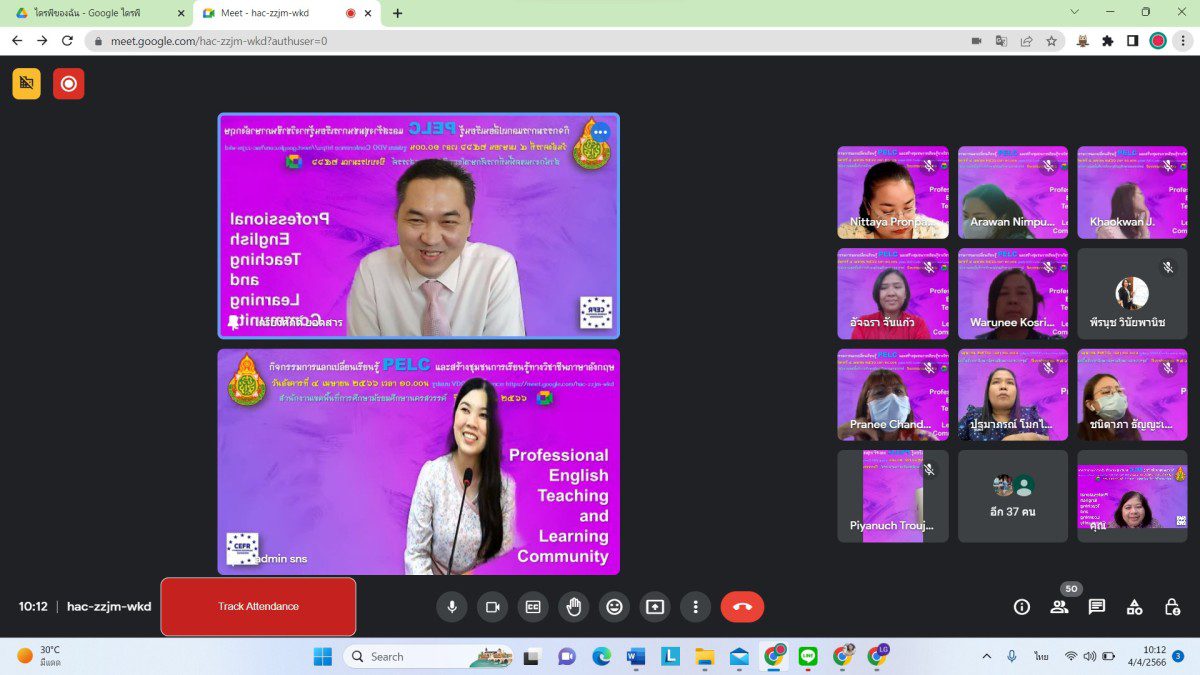Select Piyanuch Trouj participant tile

(x=893, y=495)
